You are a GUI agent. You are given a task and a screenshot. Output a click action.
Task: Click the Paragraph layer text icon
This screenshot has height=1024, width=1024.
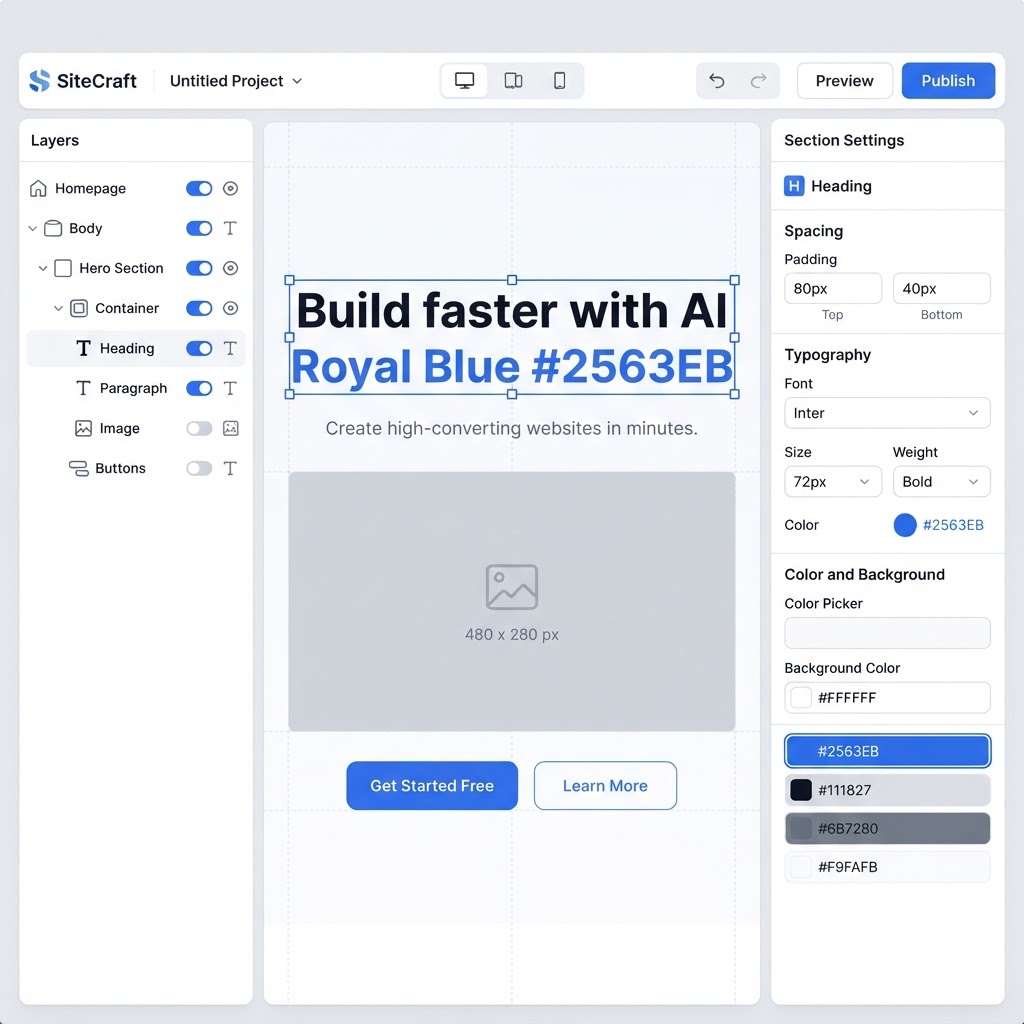point(83,388)
